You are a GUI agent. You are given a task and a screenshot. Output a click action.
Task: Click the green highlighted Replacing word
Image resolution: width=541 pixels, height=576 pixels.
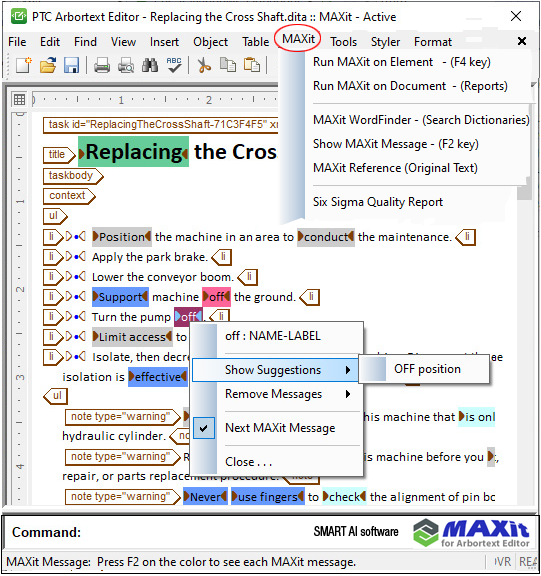[x=134, y=152]
